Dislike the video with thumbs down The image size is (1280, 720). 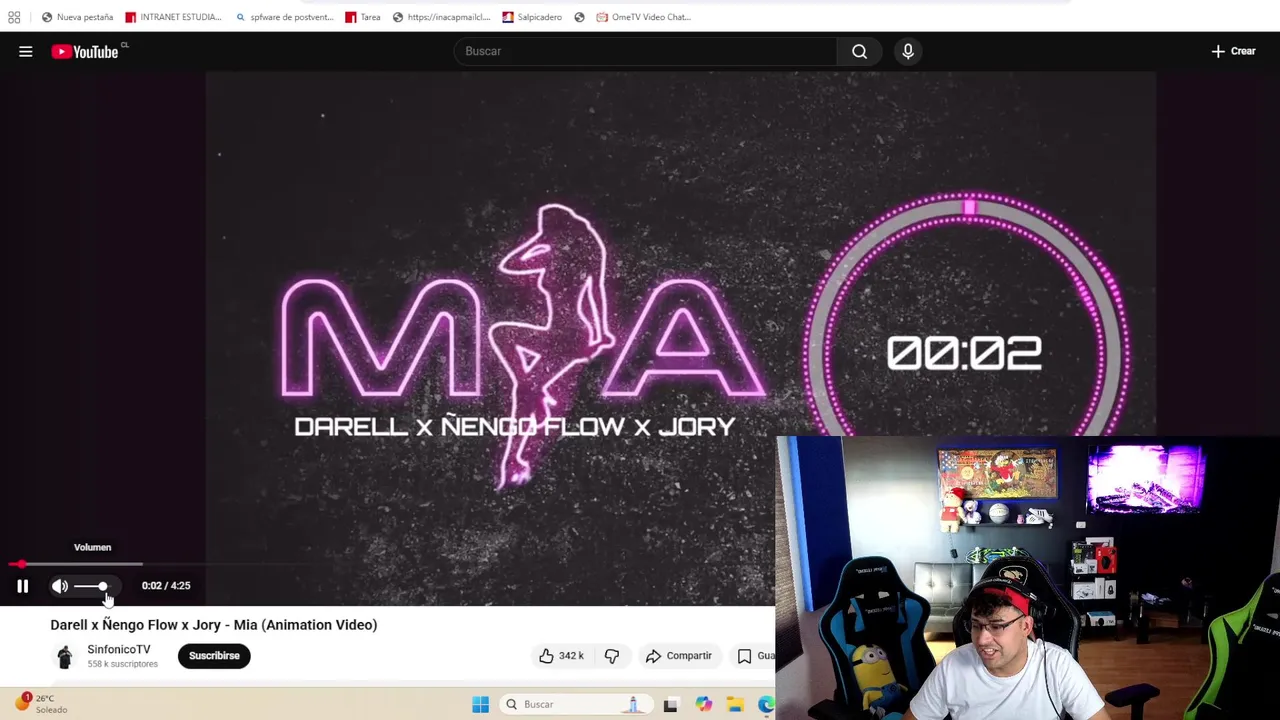[612, 656]
